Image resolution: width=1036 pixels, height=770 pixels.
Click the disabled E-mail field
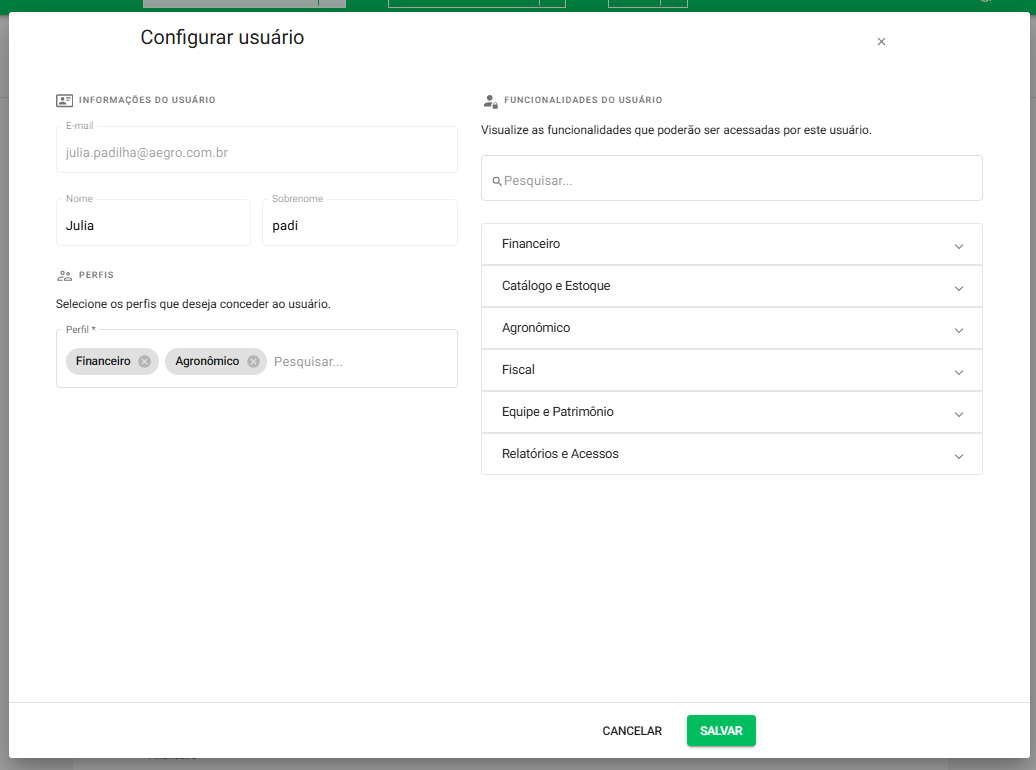coord(257,153)
